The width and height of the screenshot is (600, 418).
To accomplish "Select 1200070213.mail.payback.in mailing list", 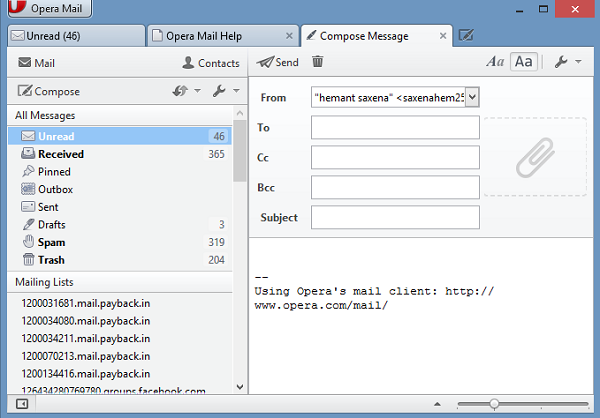I will click(86, 356).
